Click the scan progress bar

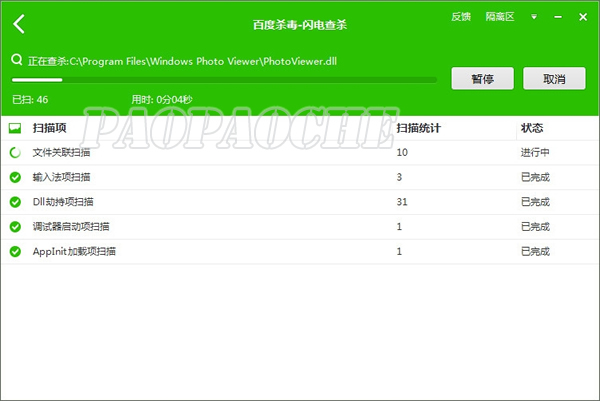pyautogui.click(x=224, y=79)
